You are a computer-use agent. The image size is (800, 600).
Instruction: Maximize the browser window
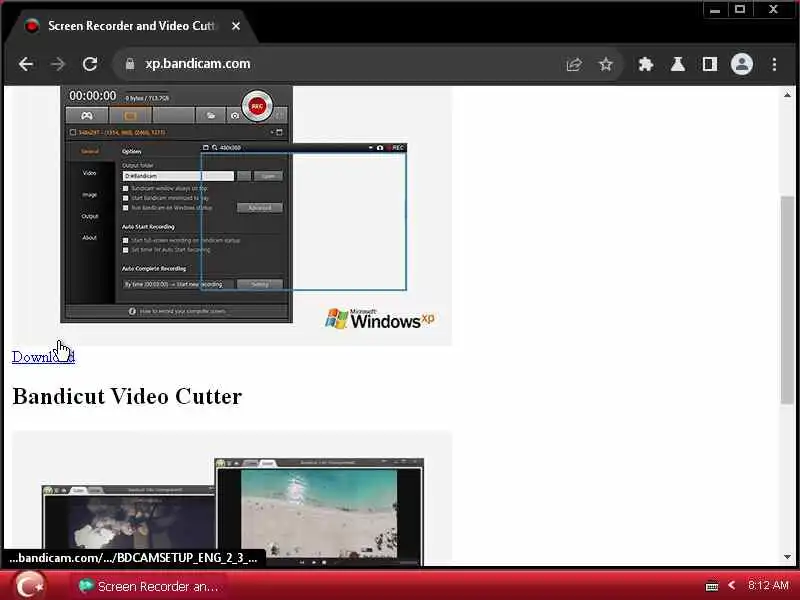pos(740,10)
